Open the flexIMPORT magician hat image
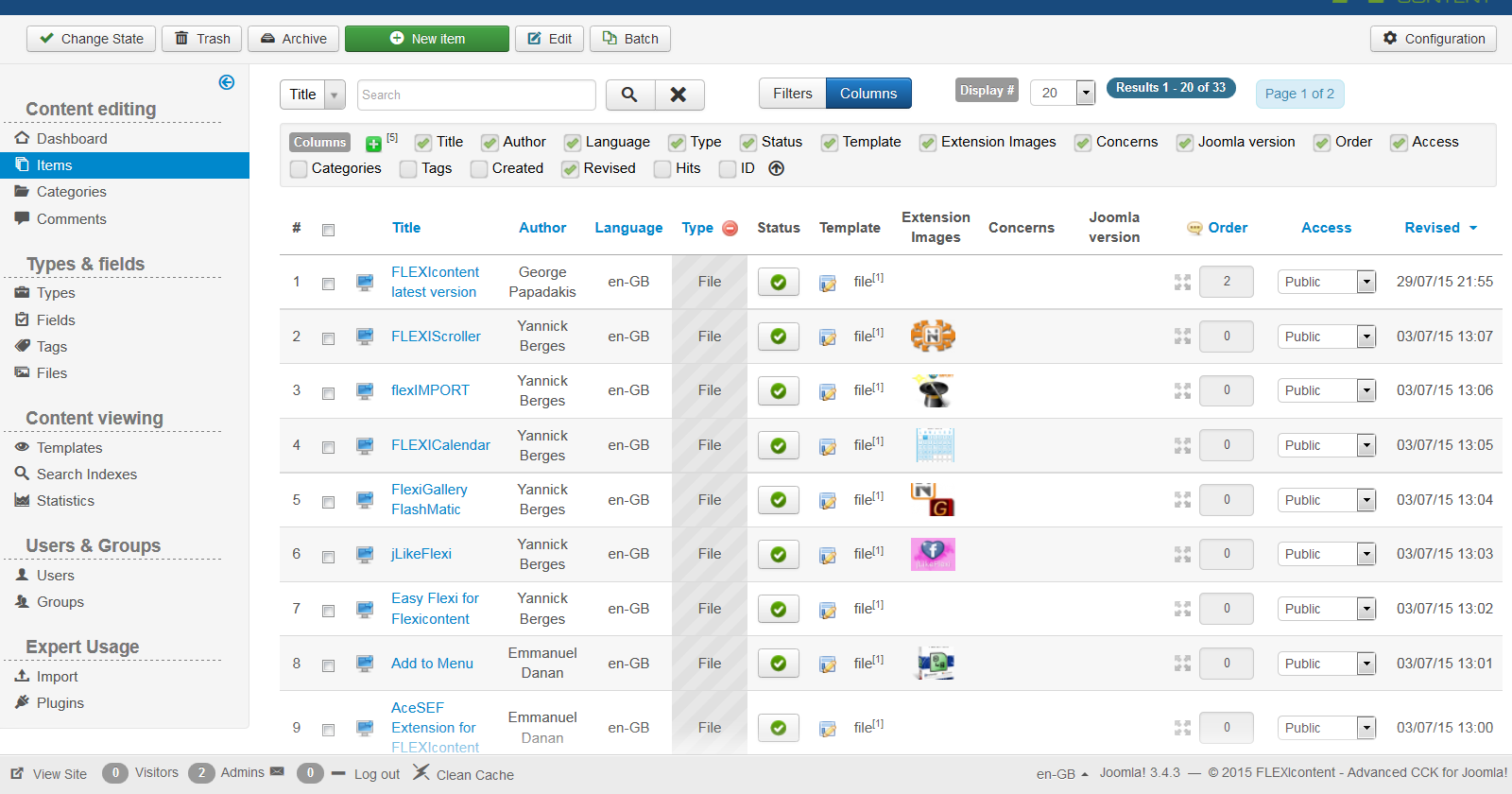Viewport: 1512px width, 794px height. coord(934,389)
